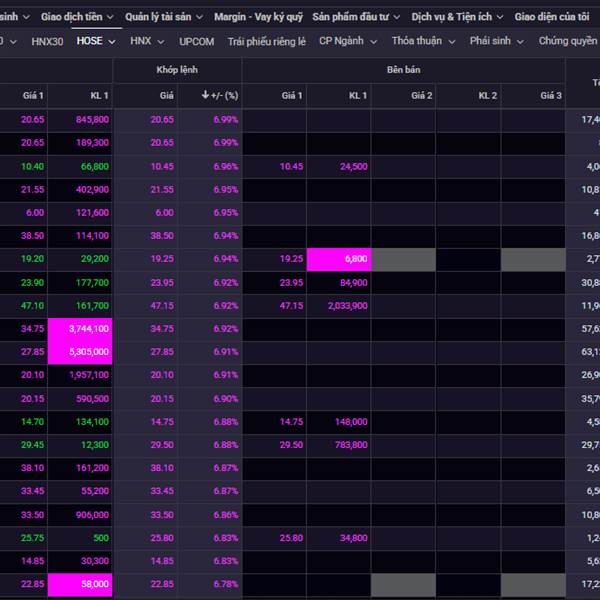This screenshot has height=600, width=600.
Task: Expand the Phái sinh dropdown chevron
Action: coord(520,42)
